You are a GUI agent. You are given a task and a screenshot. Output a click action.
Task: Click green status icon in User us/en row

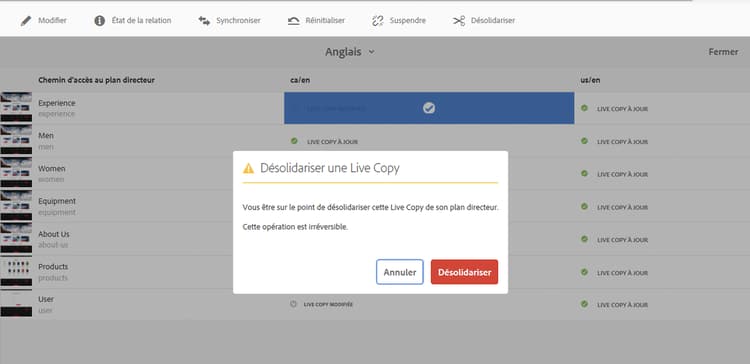(x=584, y=304)
